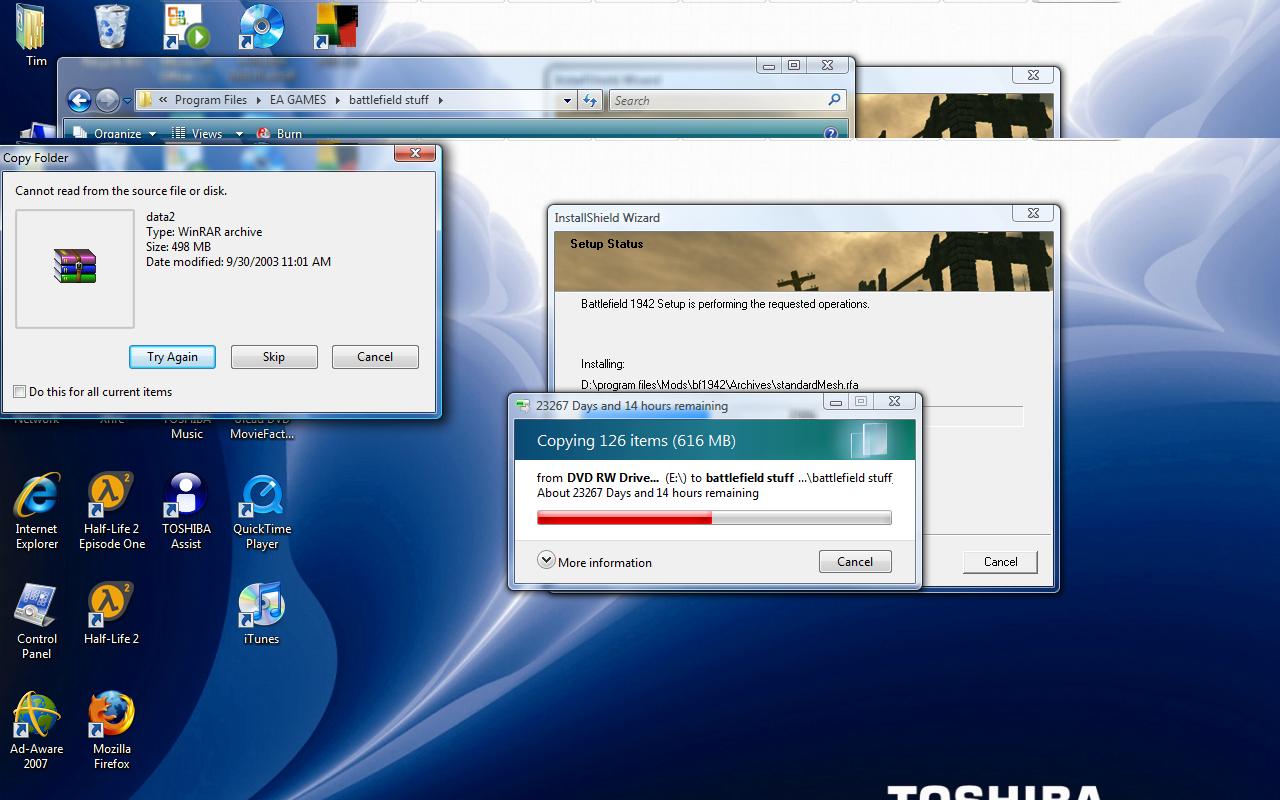
Task: Click Try Again in Copy Folder dialog
Action: [172, 357]
